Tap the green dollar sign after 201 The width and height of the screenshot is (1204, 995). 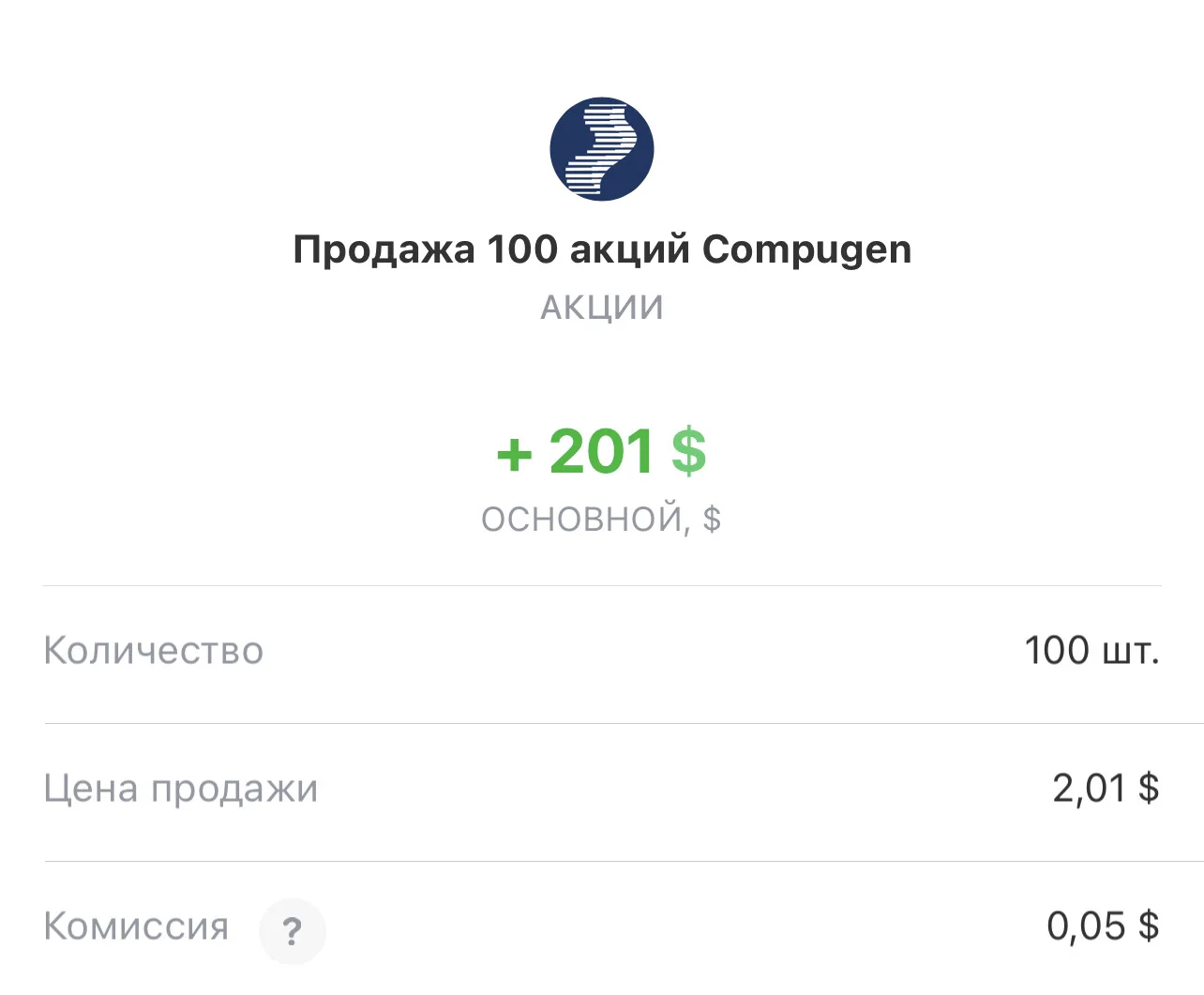(x=688, y=452)
